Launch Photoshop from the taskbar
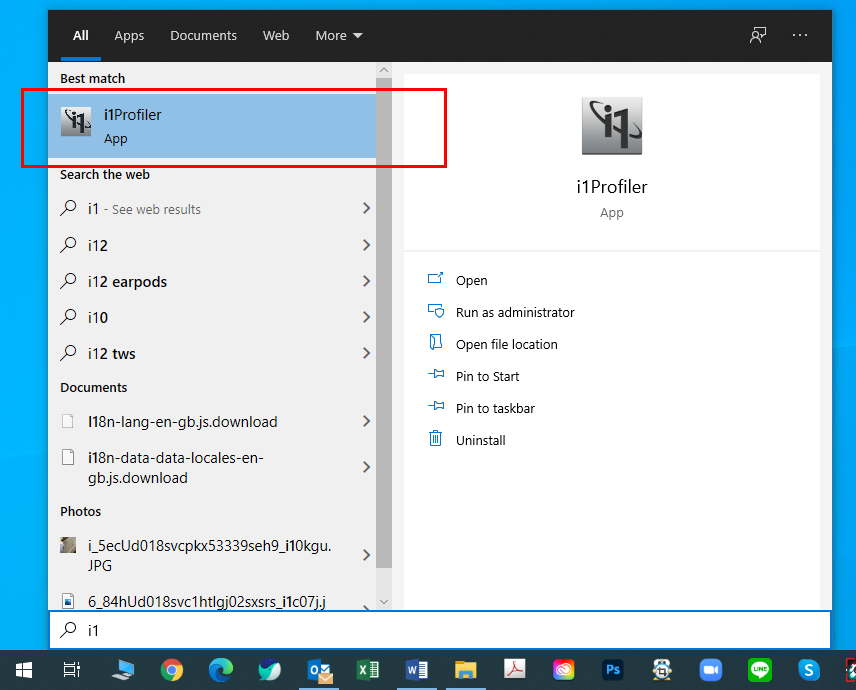856x690 pixels. [x=613, y=670]
